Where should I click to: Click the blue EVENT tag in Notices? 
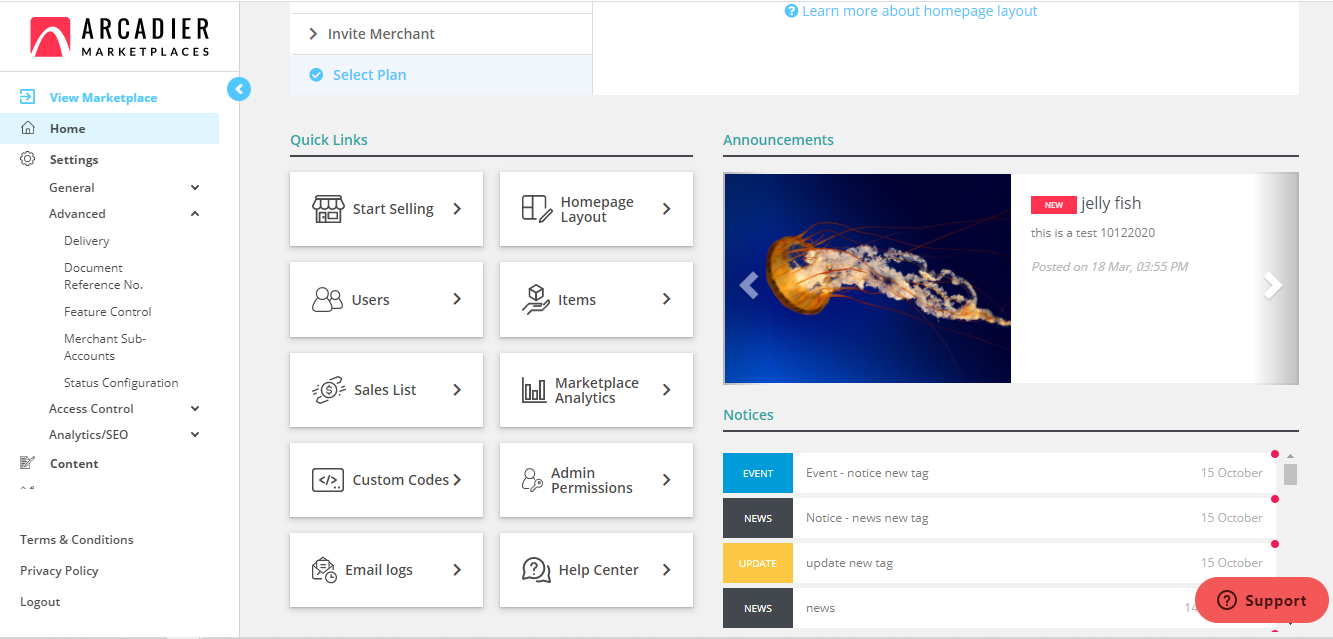tap(758, 473)
